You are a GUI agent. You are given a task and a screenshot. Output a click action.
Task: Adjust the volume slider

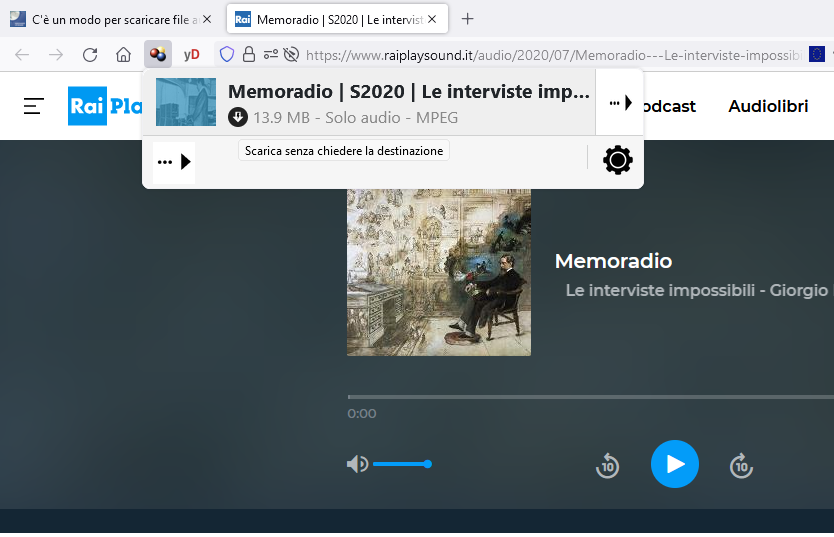[402, 464]
